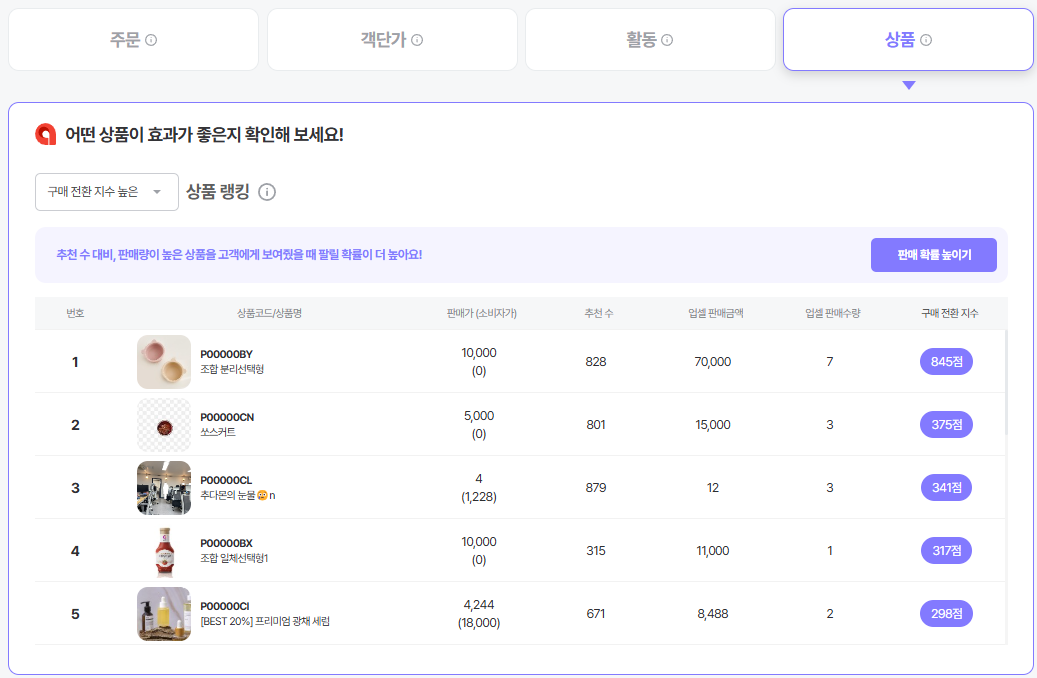This screenshot has width=1037, height=678.
Task: Open product code P00000BY
Action: point(226,354)
